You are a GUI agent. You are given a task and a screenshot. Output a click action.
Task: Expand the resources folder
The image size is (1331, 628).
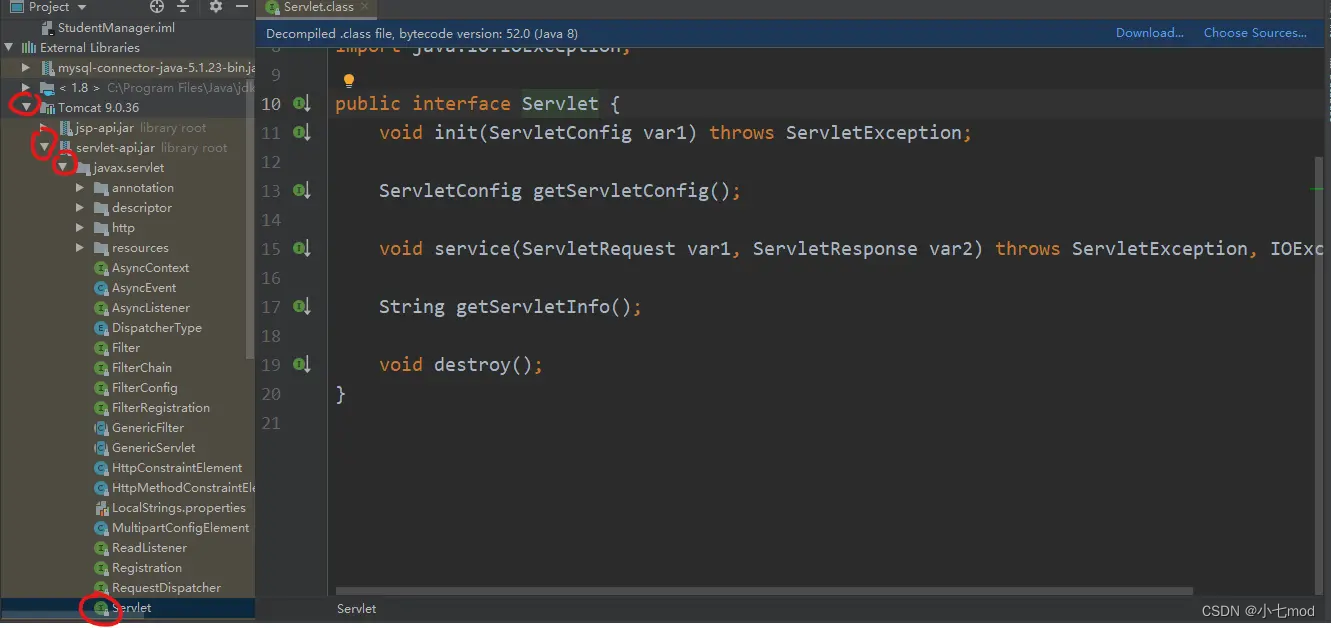pos(81,248)
